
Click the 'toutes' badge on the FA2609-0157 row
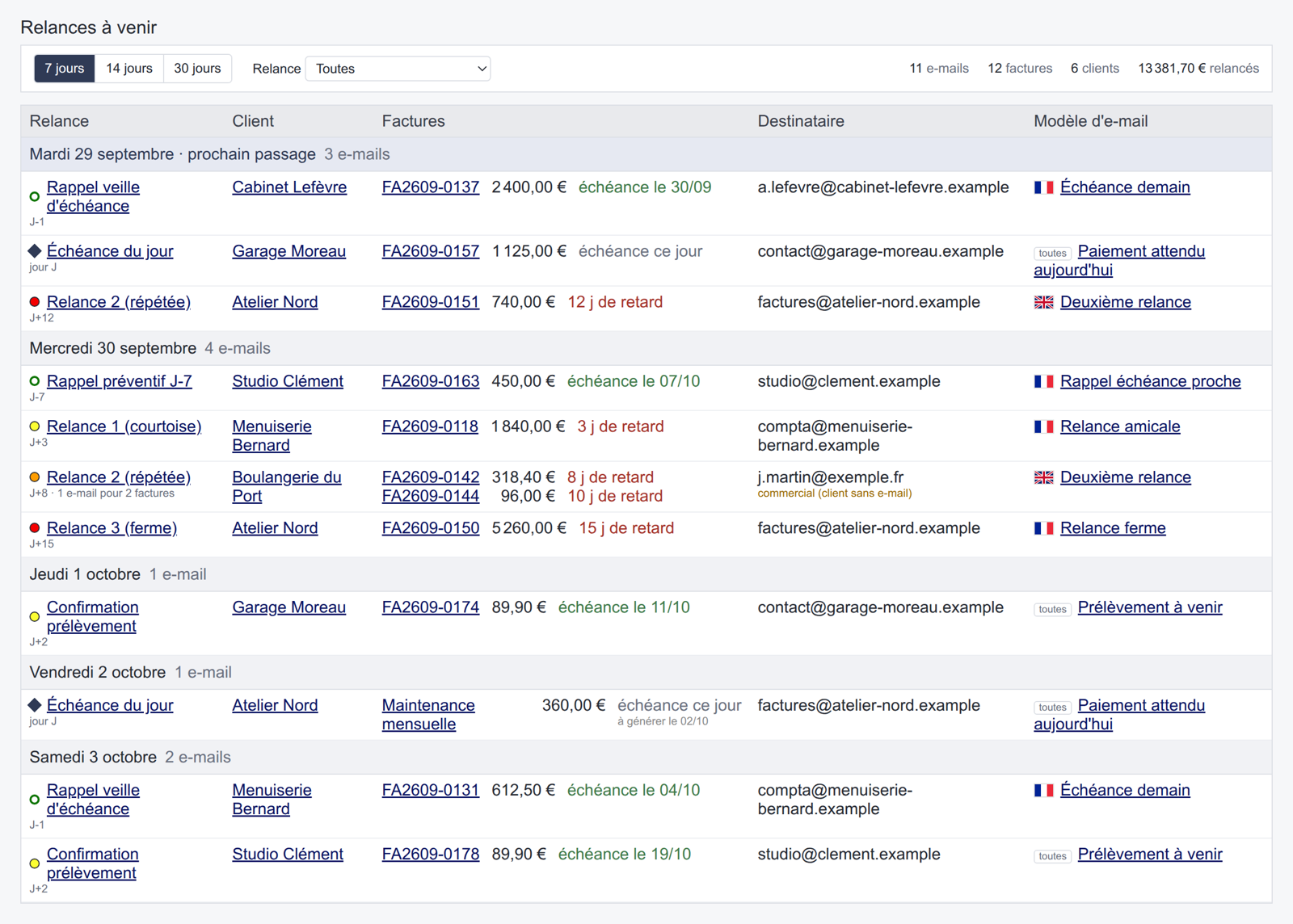pyautogui.click(x=1052, y=253)
